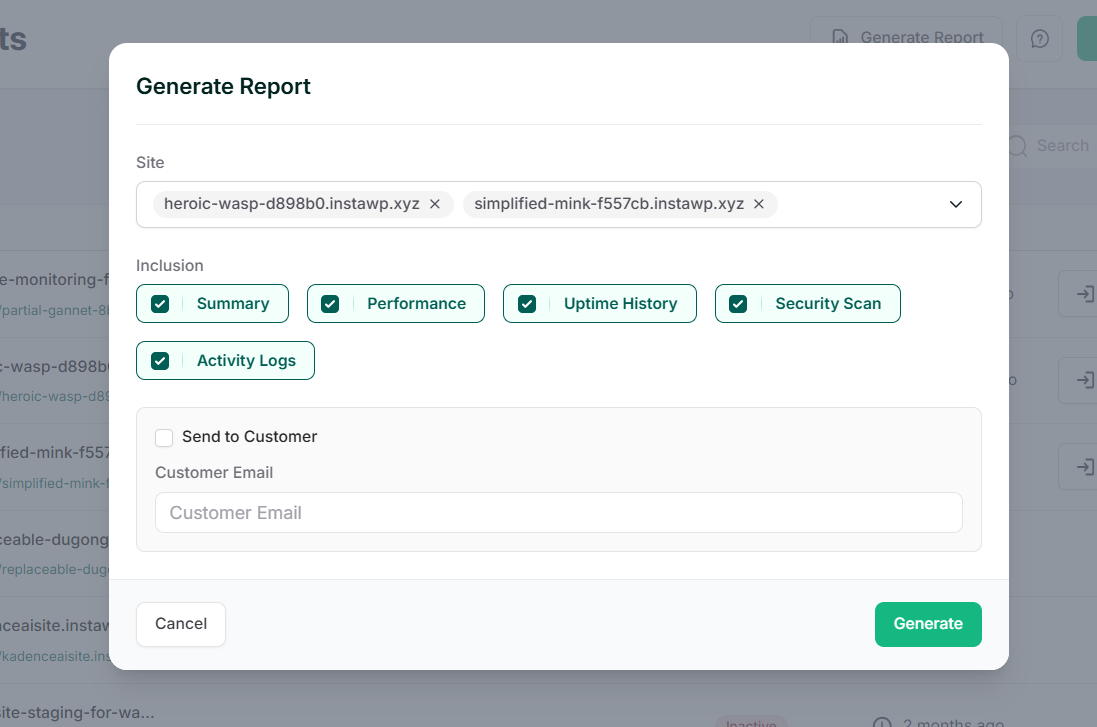The width and height of the screenshot is (1097, 727).
Task: Uncheck the Performance inclusion option
Action: (330, 304)
